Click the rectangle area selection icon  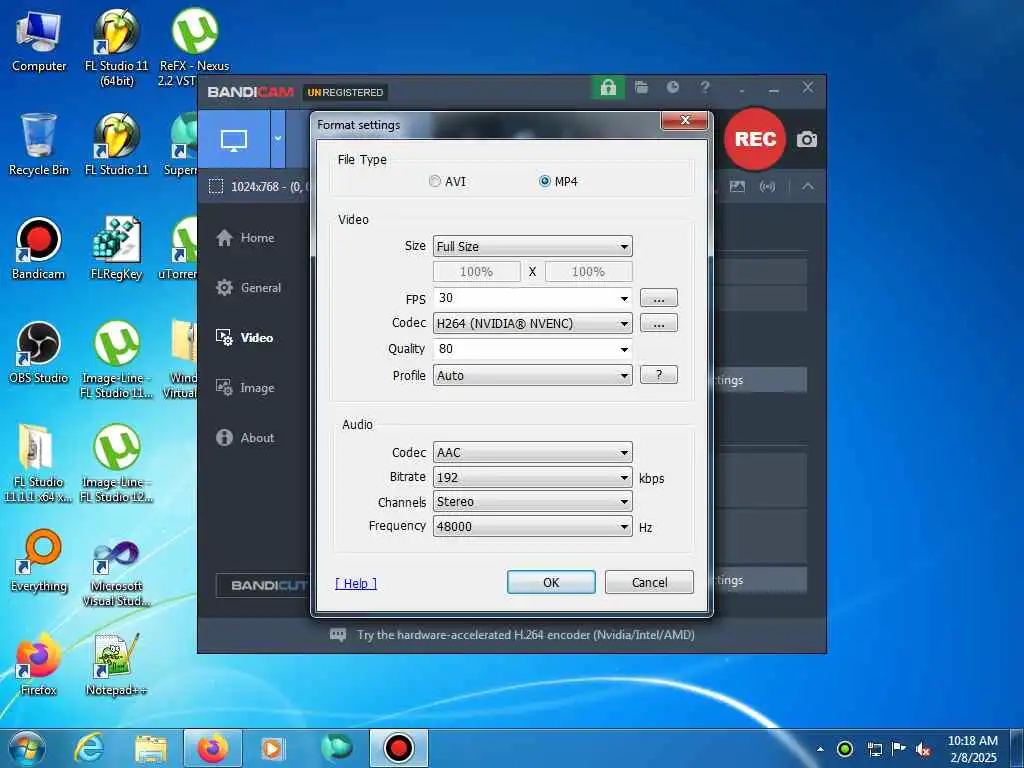coord(216,187)
